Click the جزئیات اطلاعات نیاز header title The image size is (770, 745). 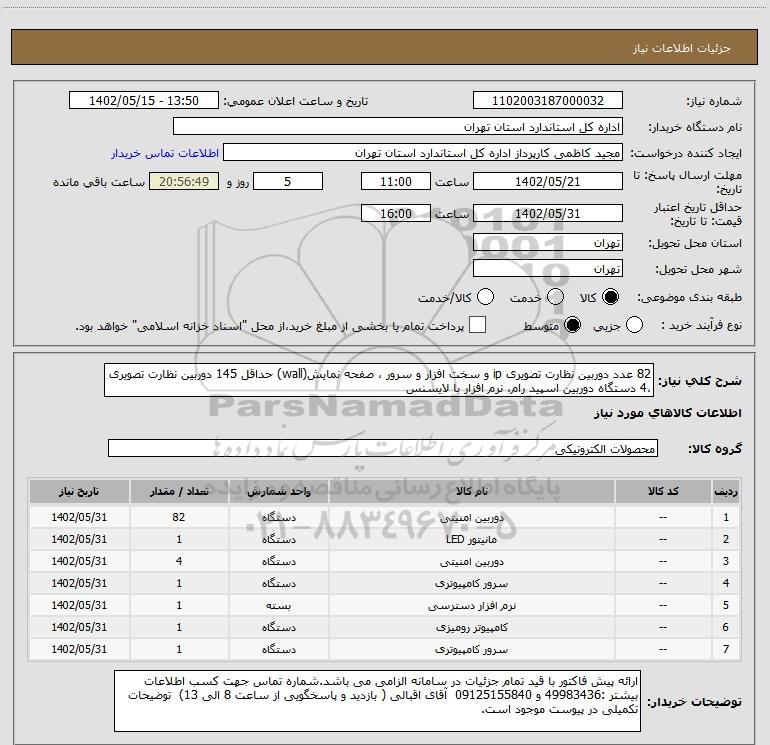[x=682, y=48]
